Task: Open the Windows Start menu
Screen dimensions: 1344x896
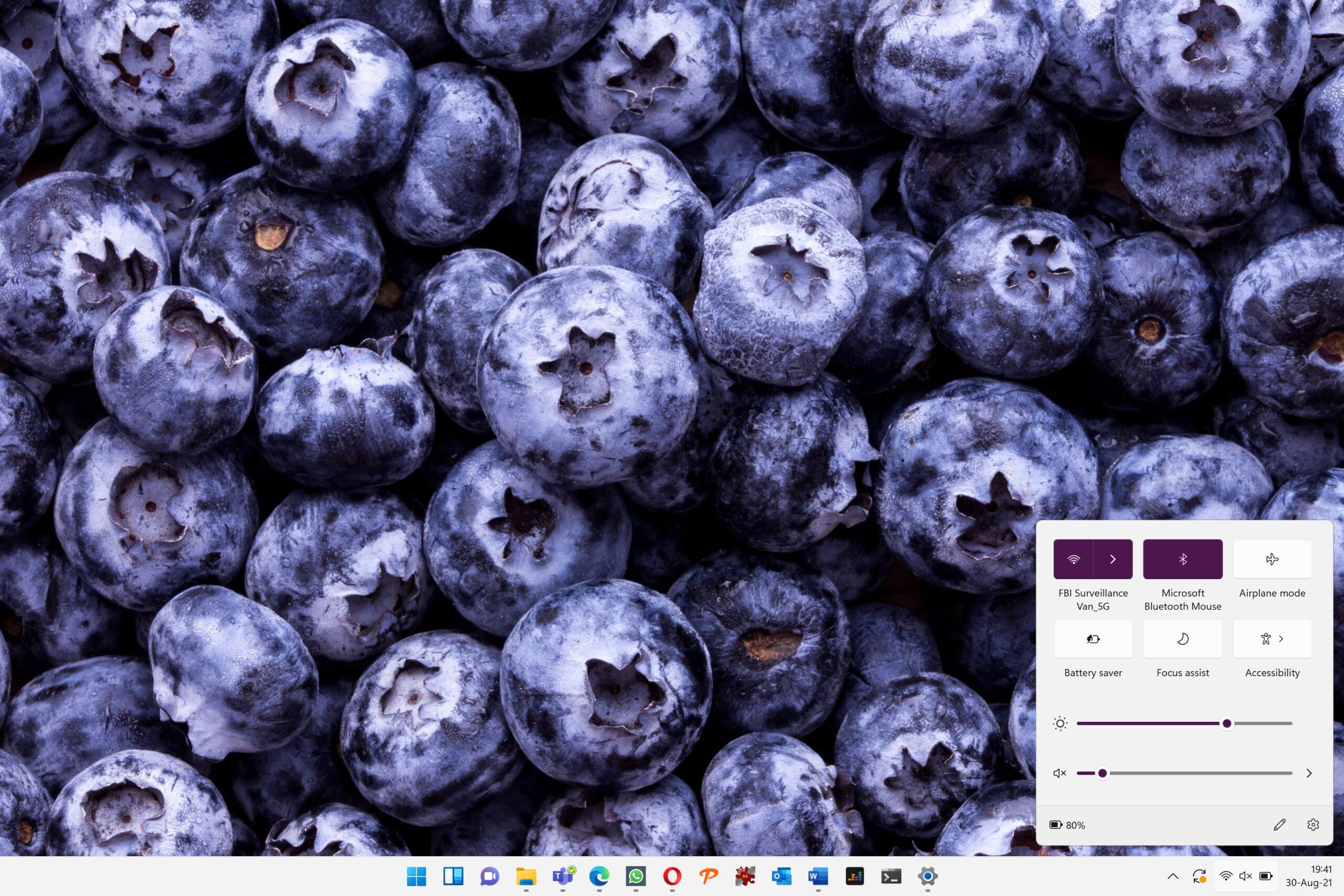Action: pyautogui.click(x=416, y=876)
